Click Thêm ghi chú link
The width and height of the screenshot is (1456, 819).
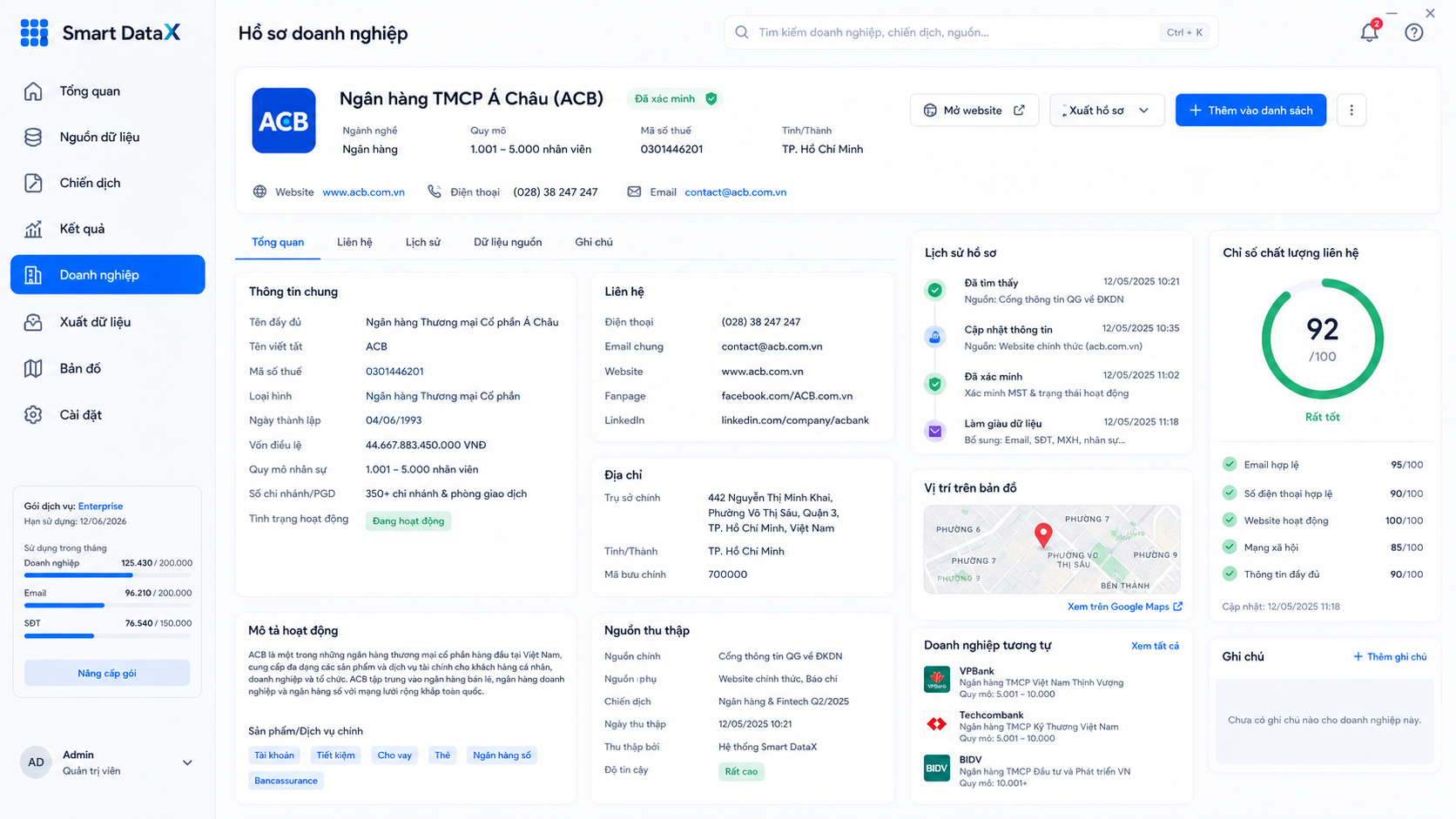tap(1390, 657)
